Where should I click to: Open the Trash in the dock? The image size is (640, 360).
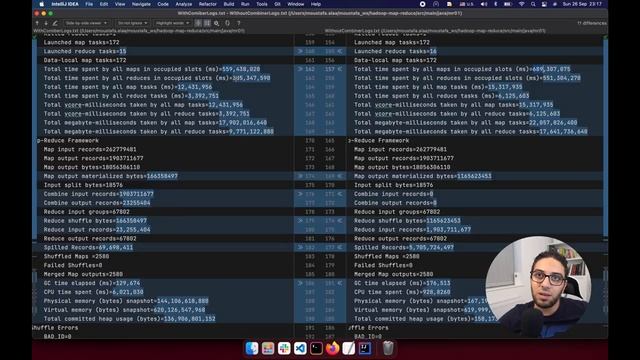pyautogui.click(x=388, y=348)
